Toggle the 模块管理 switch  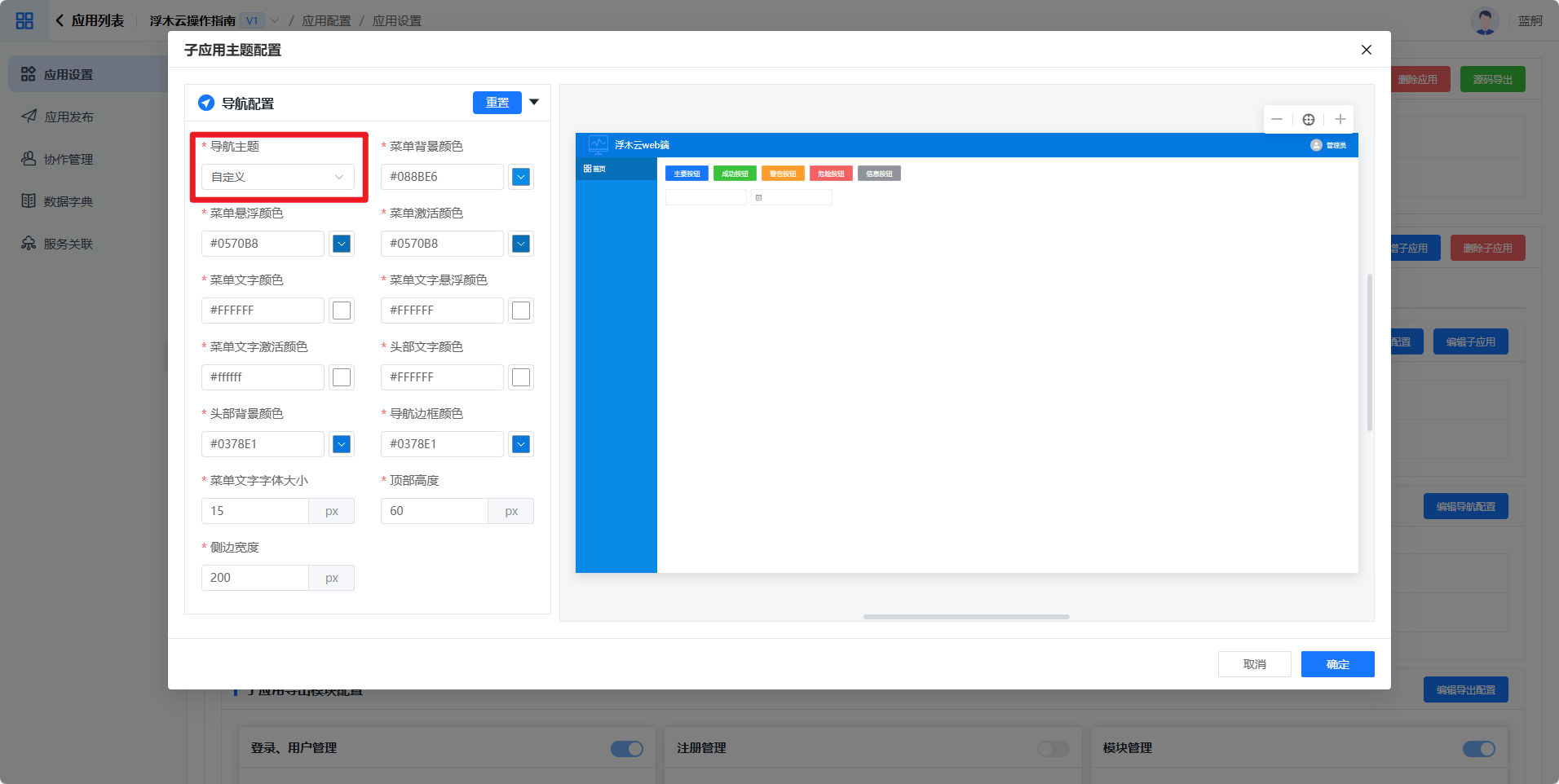pyautogui.click(x=1478, y=748)
